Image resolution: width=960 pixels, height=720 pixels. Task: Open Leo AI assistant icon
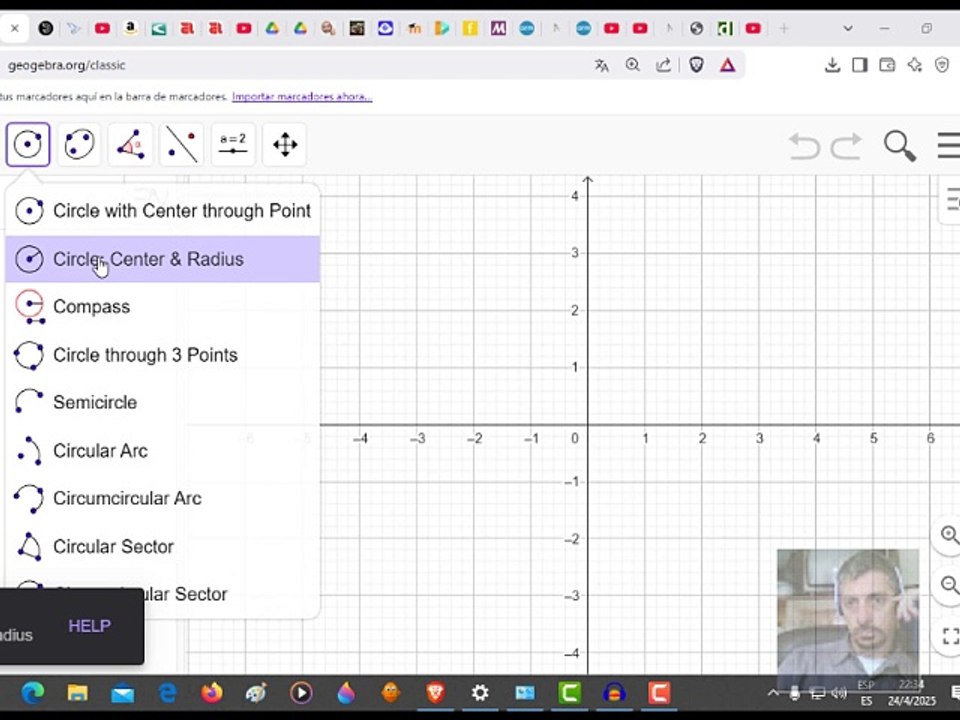pyautogui.click(x=915, y=65)
